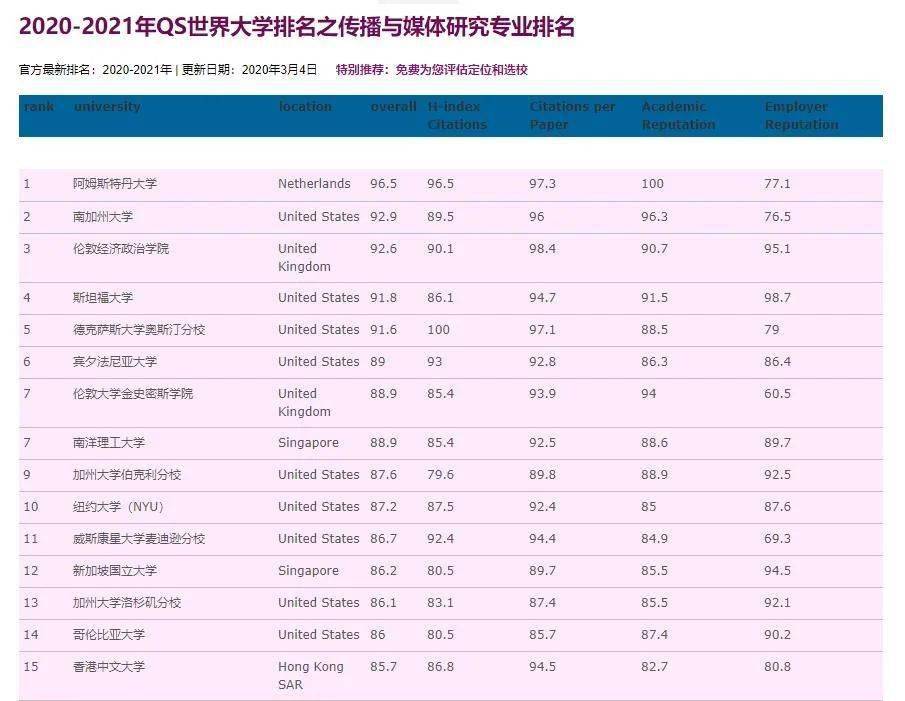The height and width of the screenshot is (701, 905).
Task: Click the update date text 2020年3月4日
Action: (280, 70)
